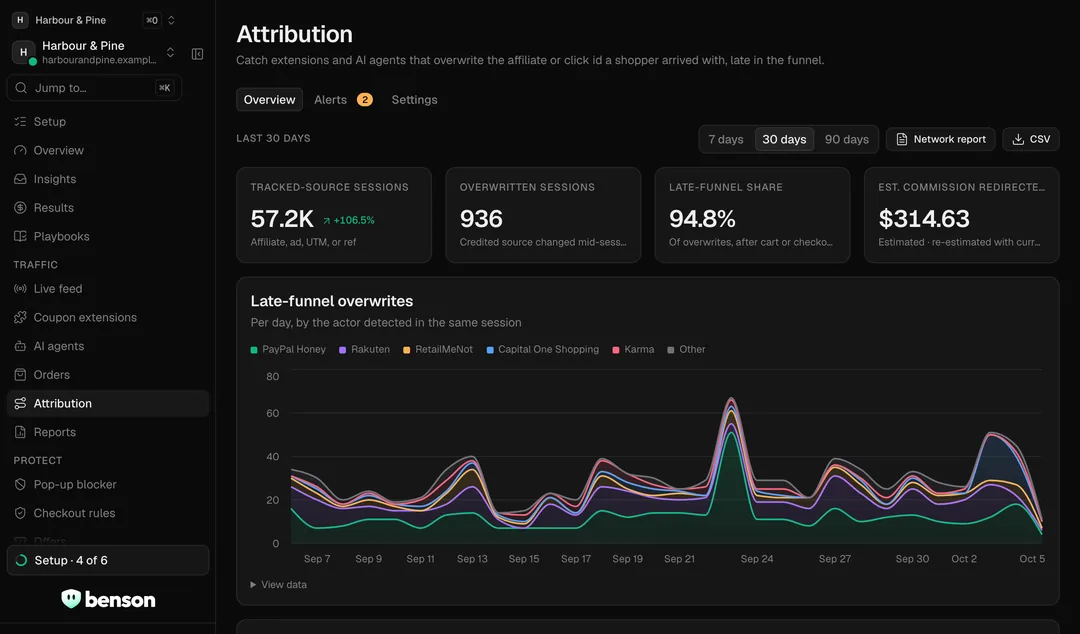Click the benson logo

[108, 599]
